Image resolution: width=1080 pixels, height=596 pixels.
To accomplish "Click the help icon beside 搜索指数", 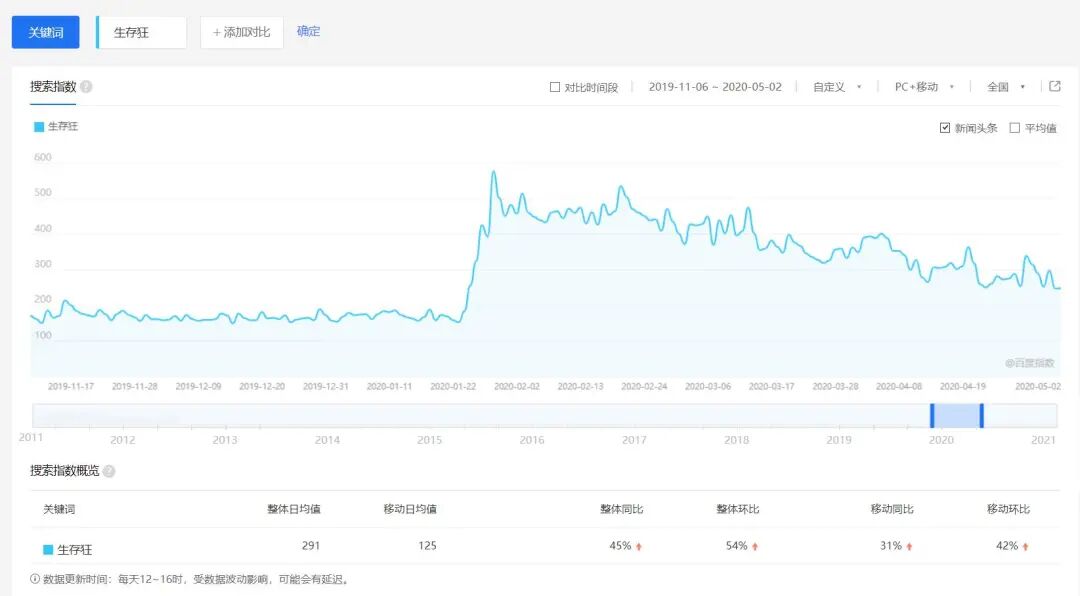I will pyautogui.click(x=86, y=87).
